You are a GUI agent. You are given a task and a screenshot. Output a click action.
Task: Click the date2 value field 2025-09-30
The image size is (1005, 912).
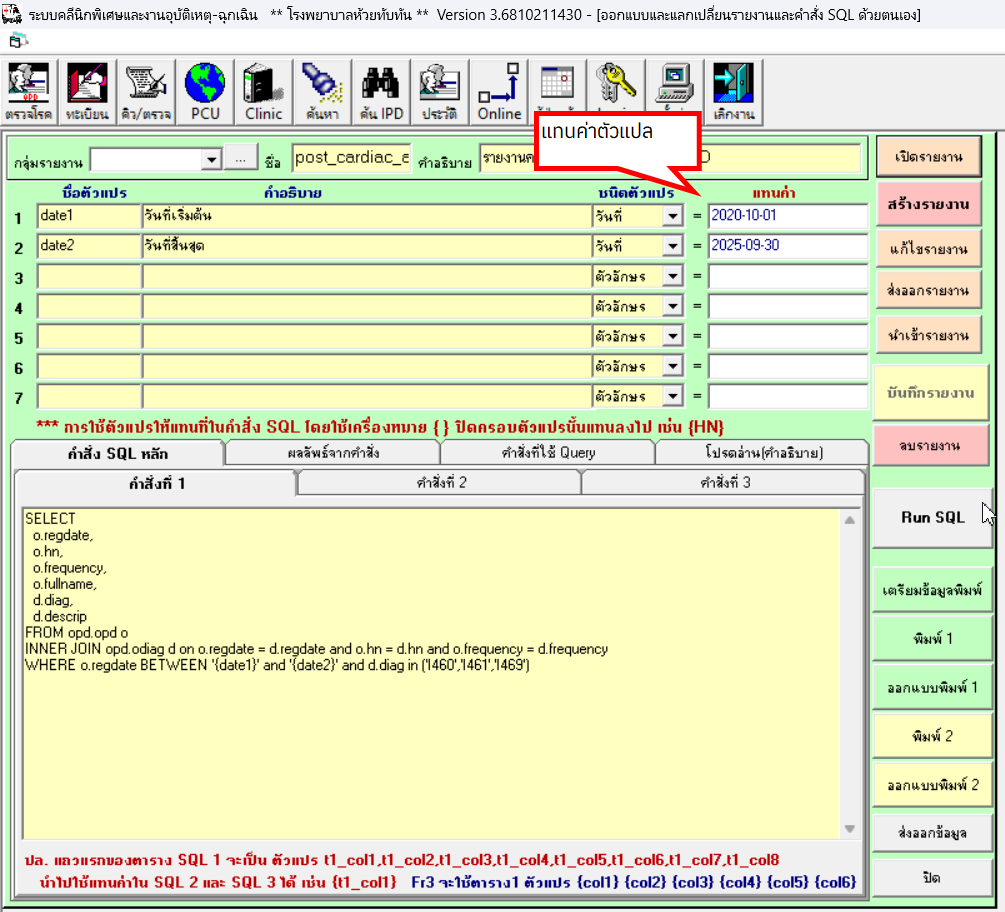coord(787,246)
